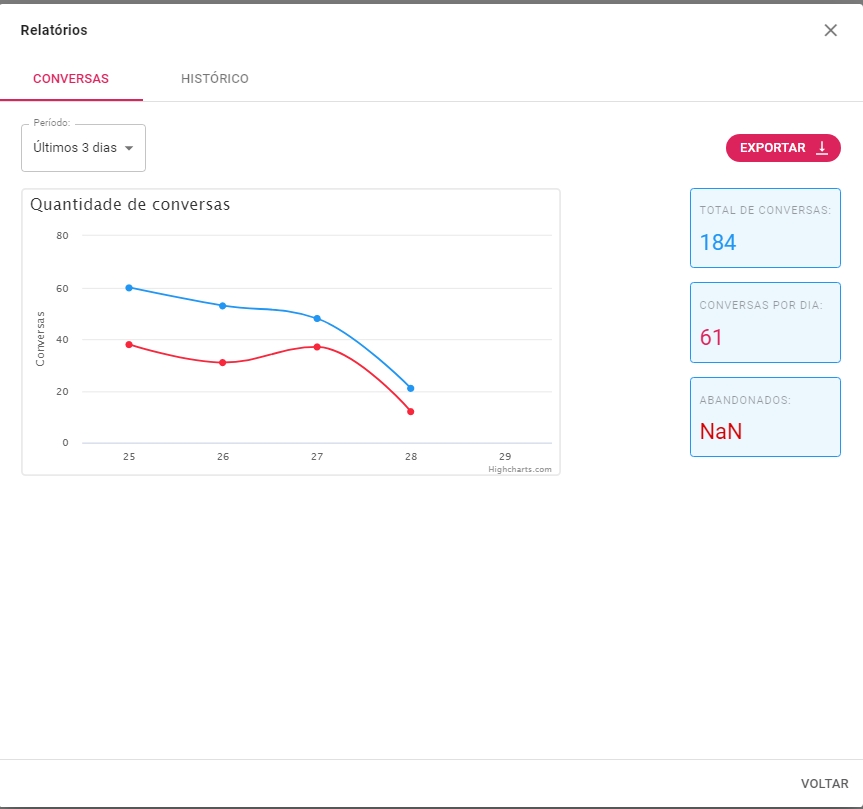The height and width of the screenshot is (809, 863).
Task: Click the Abandonados card showing NaN
Action: click(x=765, y=417)
